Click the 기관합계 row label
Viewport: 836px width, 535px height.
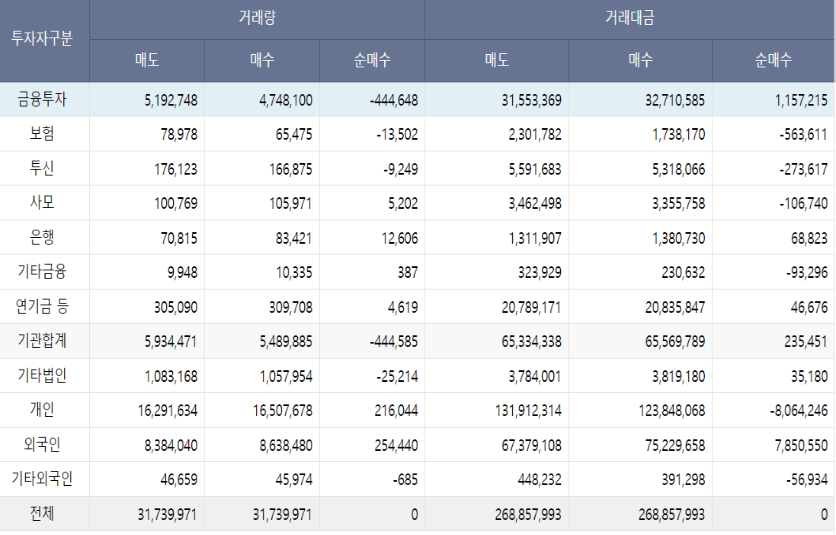pyautogui.click(x=43, y=341)
